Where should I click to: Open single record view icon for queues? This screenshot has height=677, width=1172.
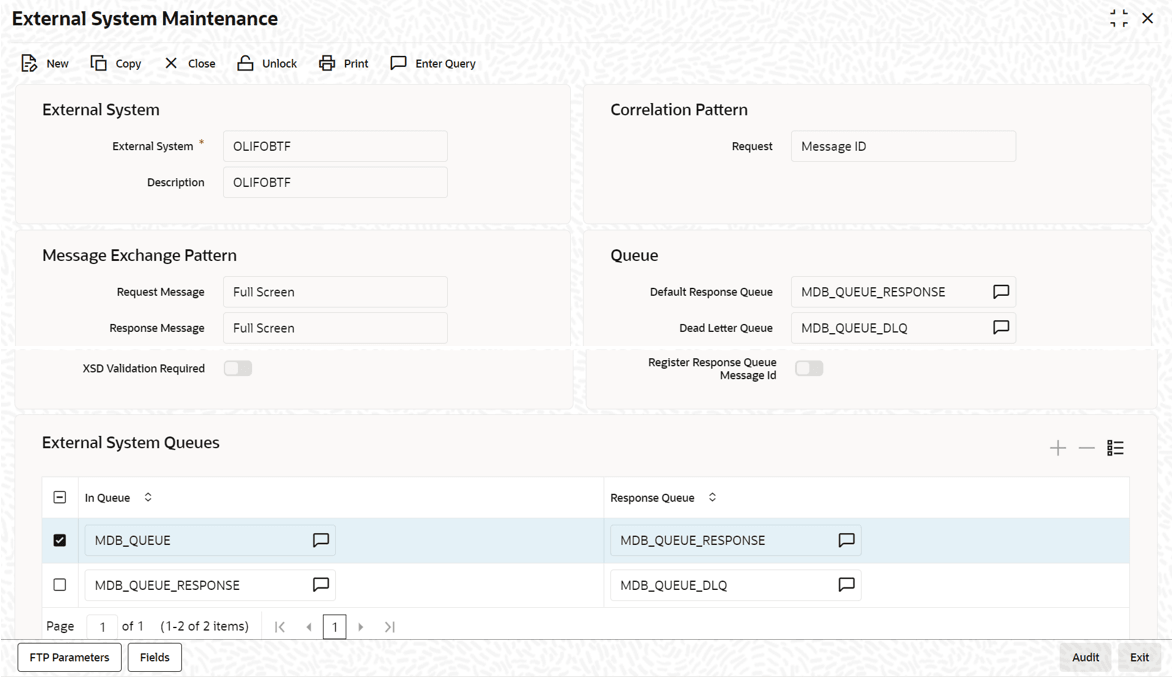[1115, 448]
